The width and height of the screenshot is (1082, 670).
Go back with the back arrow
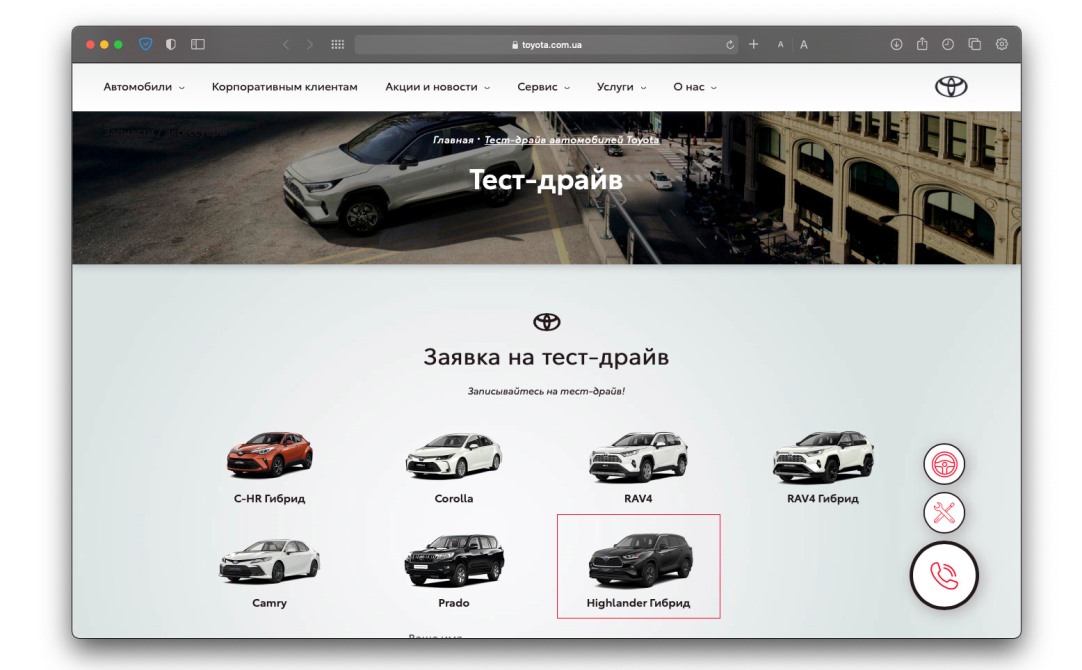pyautogui.click(x=286, y=44)
